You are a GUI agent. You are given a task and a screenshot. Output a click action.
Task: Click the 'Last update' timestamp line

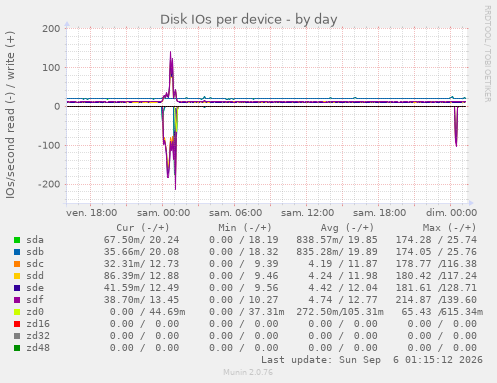point(372,360)
